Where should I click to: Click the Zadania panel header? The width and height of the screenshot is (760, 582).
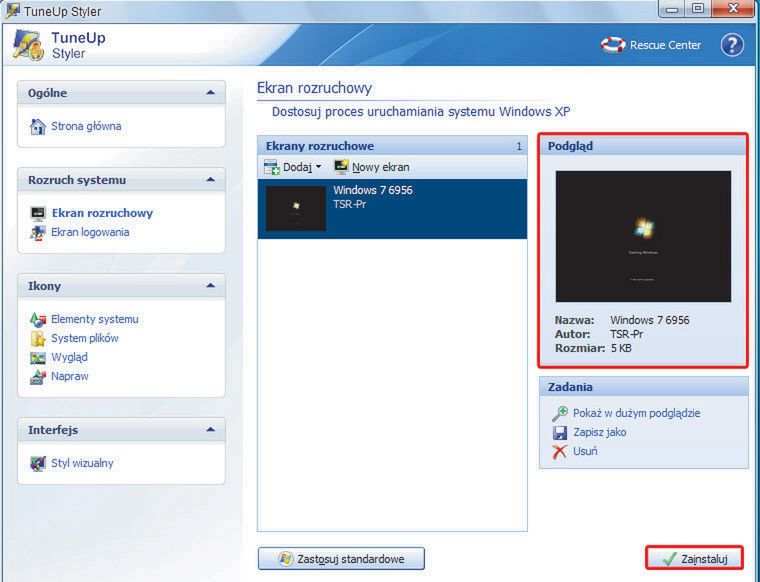[x=644, y=387]
